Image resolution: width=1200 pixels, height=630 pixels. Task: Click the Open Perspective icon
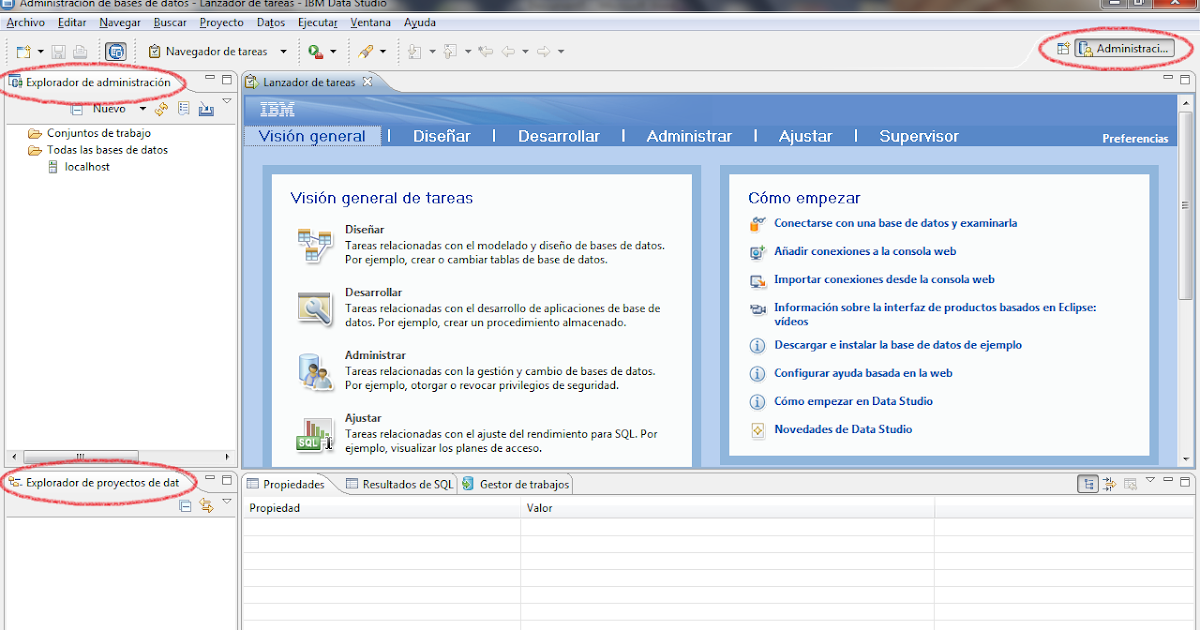(x=1063, y=48)
